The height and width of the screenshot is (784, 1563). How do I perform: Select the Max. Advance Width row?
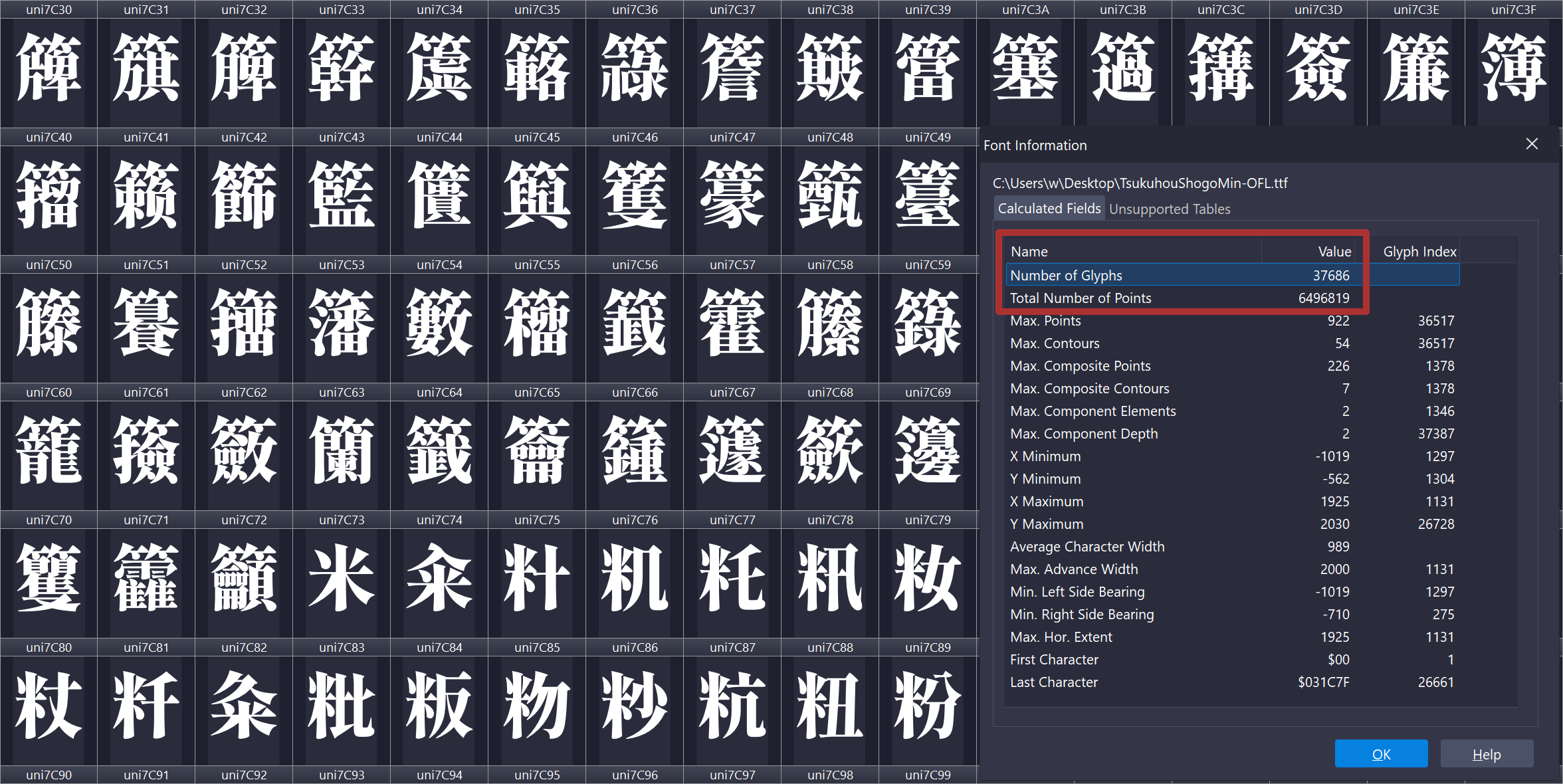[1233, 569]
